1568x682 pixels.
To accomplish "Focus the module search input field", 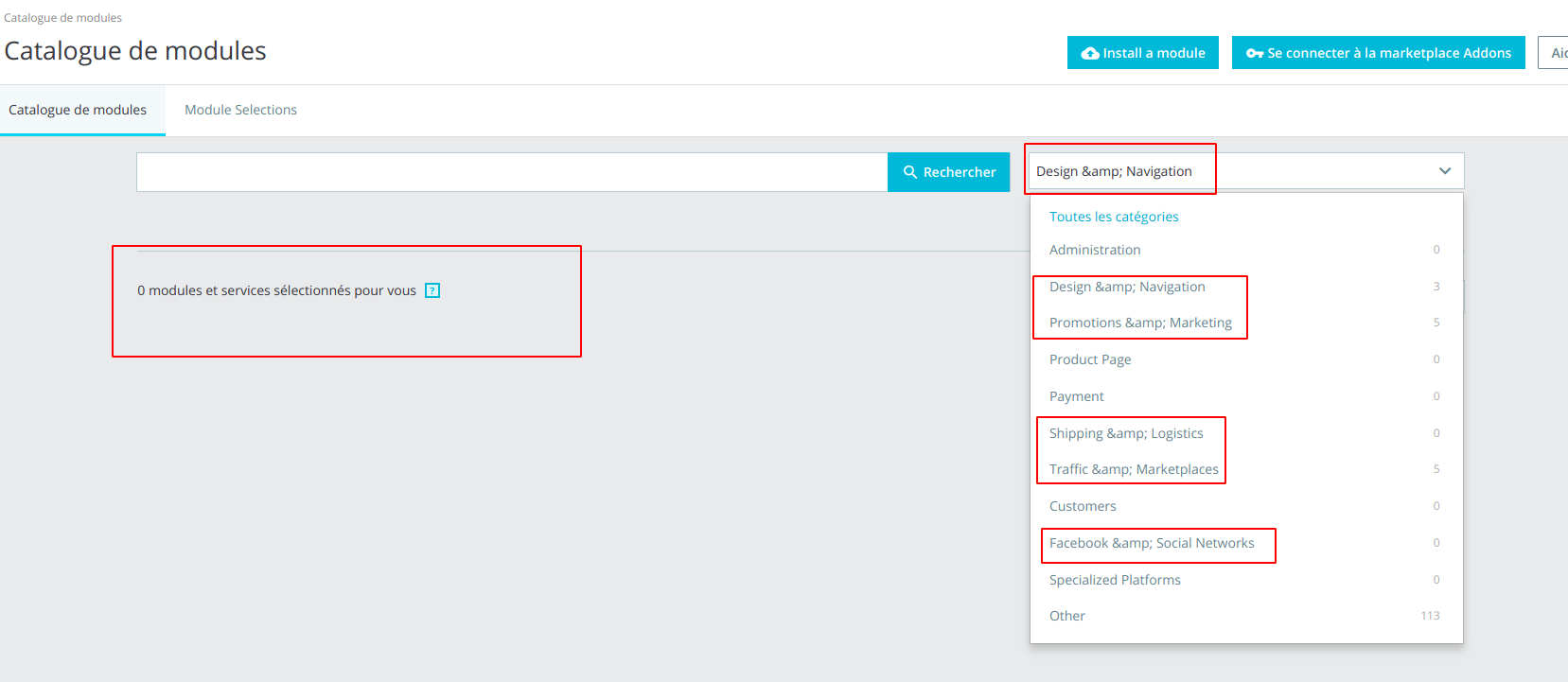I will pyautogui.click(x=512, y=172).
